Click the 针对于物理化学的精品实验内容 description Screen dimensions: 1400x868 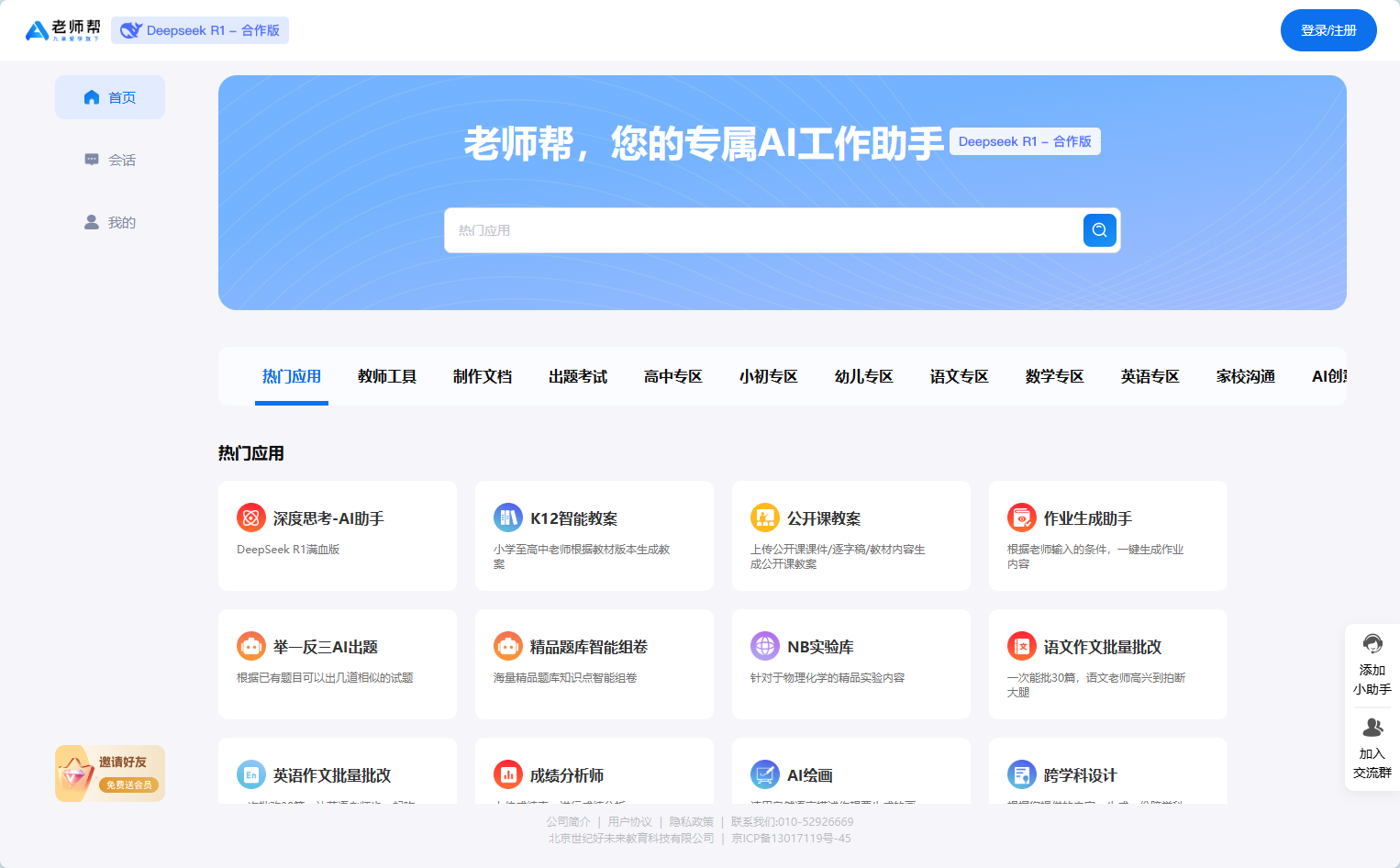[828, 678]
